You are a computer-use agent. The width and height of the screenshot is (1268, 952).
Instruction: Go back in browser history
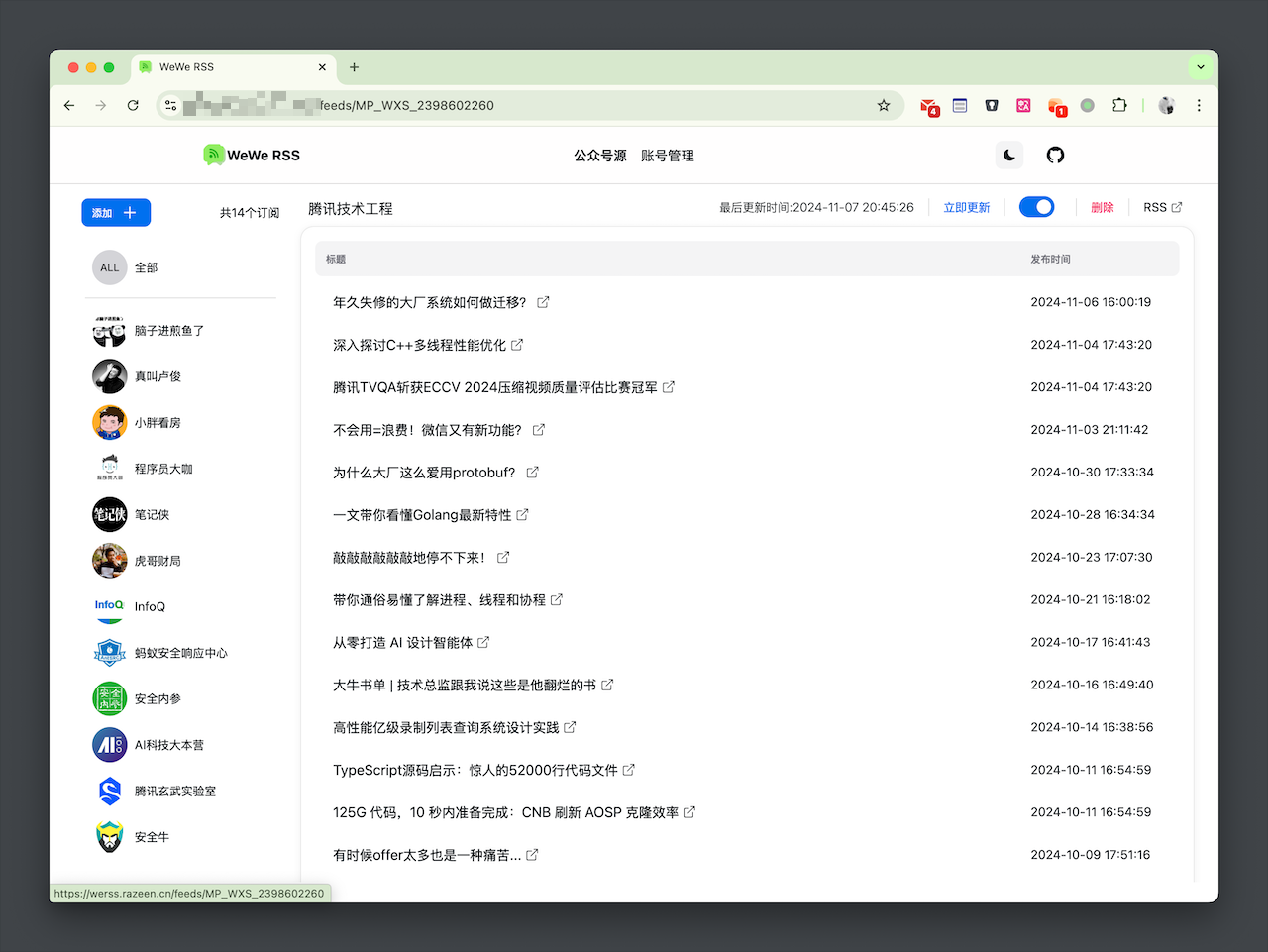69,105
